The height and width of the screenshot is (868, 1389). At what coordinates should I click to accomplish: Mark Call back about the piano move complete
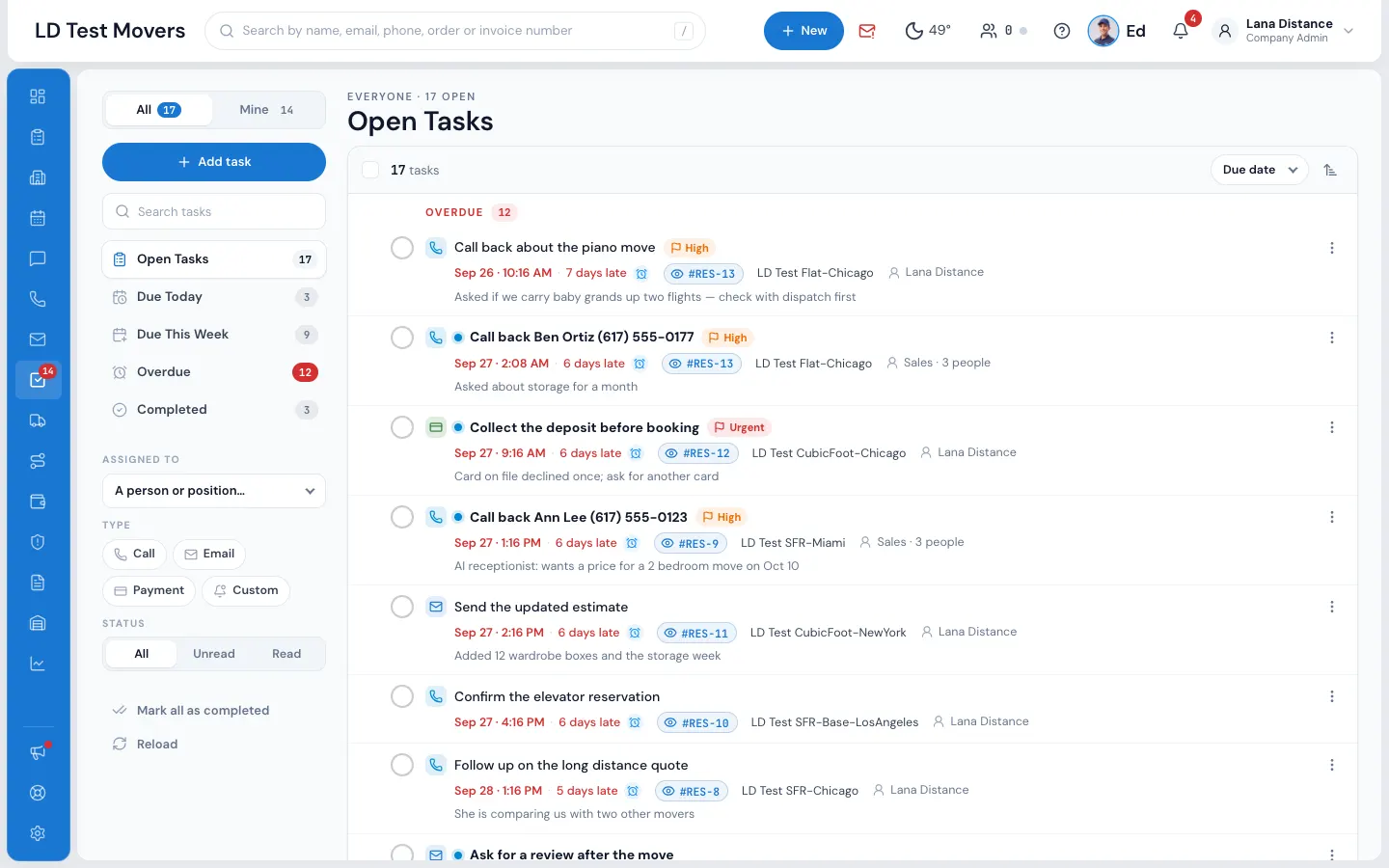[x=402, y=248]
